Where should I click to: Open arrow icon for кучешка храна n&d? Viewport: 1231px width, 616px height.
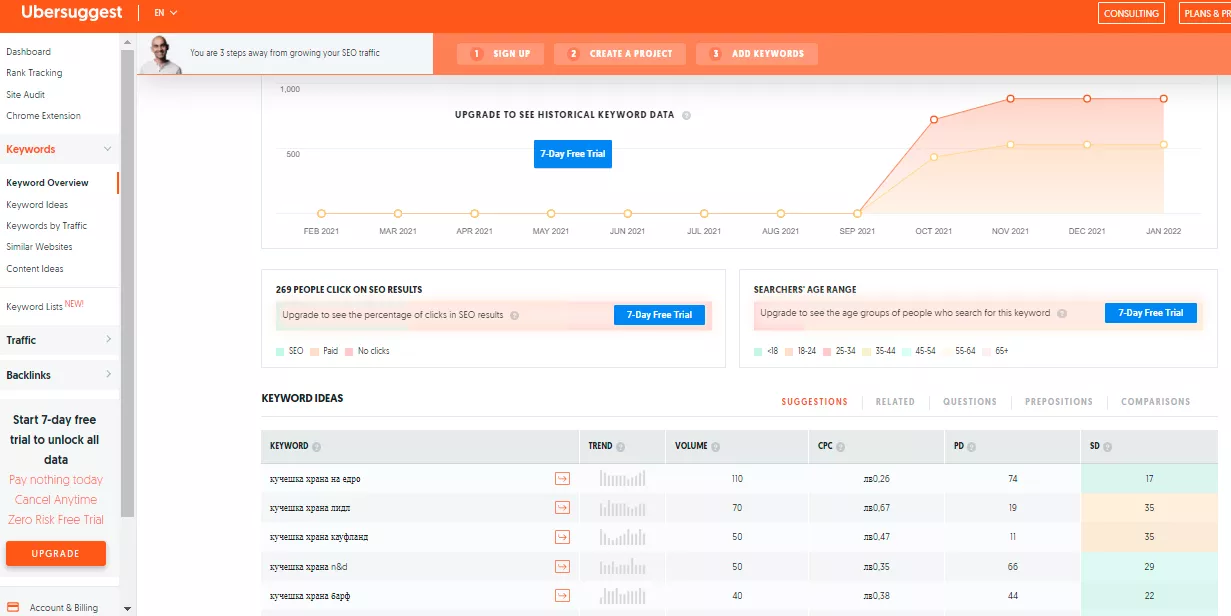point(562,567)
